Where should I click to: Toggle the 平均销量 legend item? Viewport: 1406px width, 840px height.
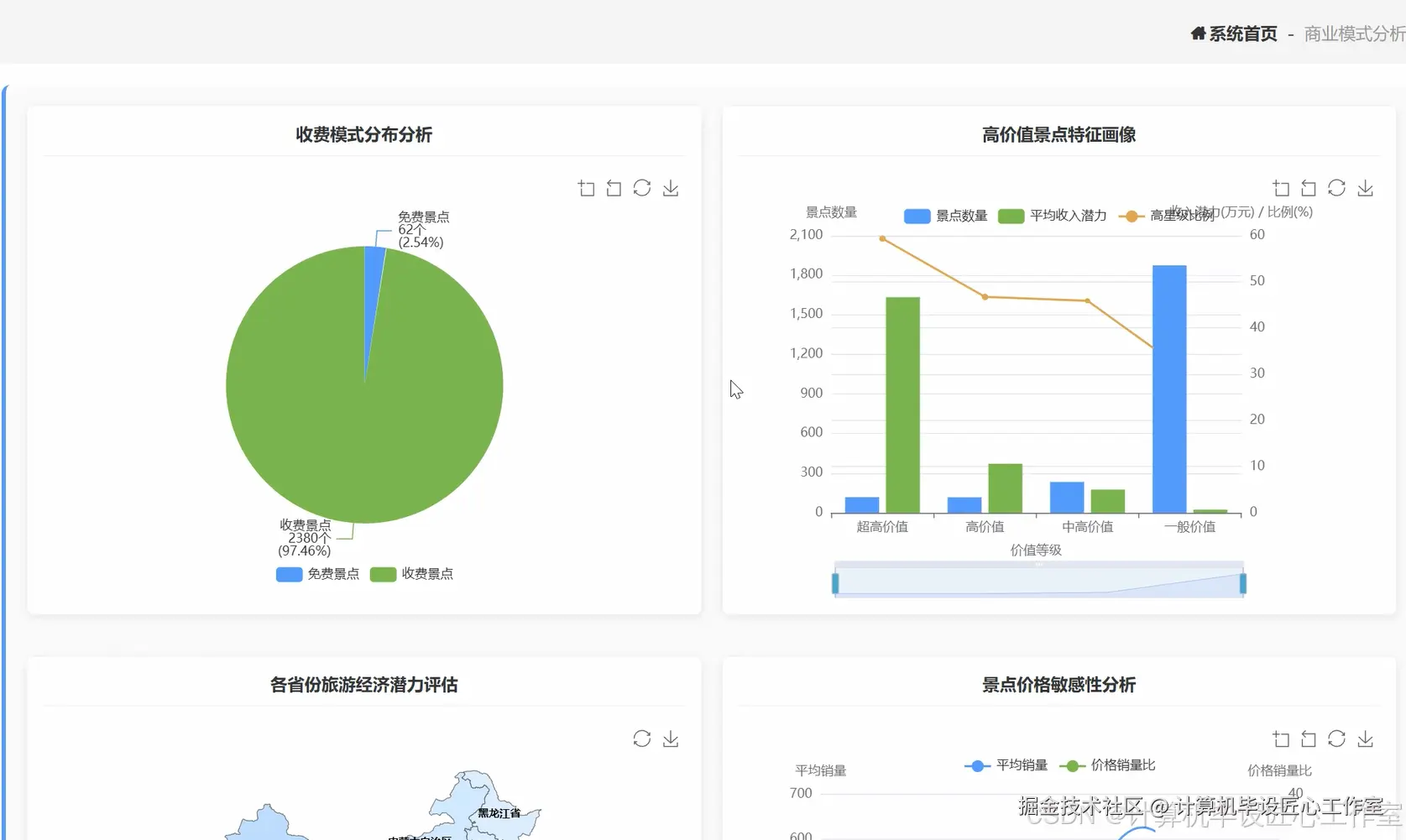1005,765
